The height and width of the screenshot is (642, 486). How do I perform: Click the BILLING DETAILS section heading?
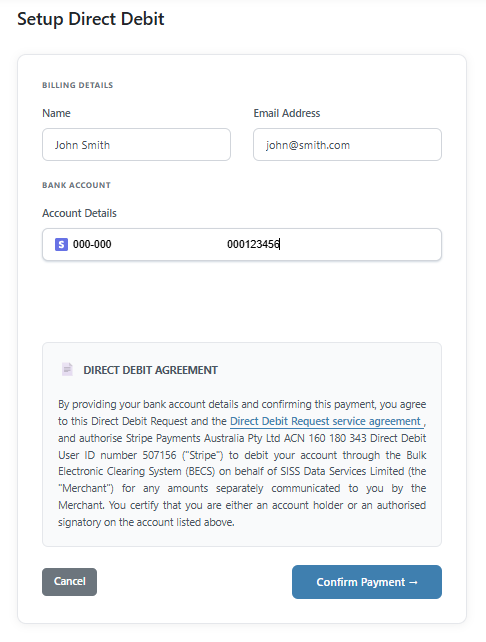pos(77,85)
